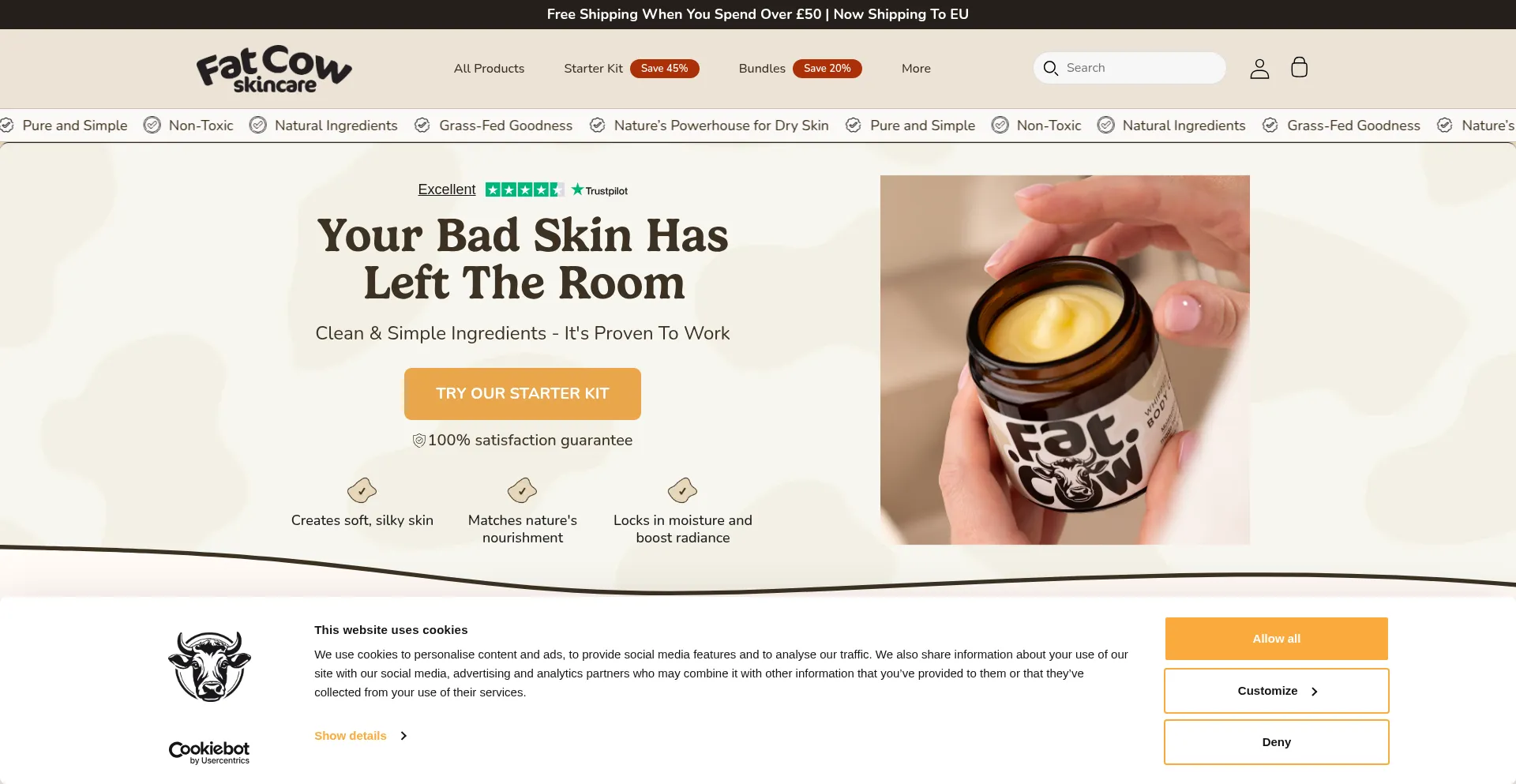Deny cookies
This screenshot has height=784, width=1516.
tap(1277, 742)
